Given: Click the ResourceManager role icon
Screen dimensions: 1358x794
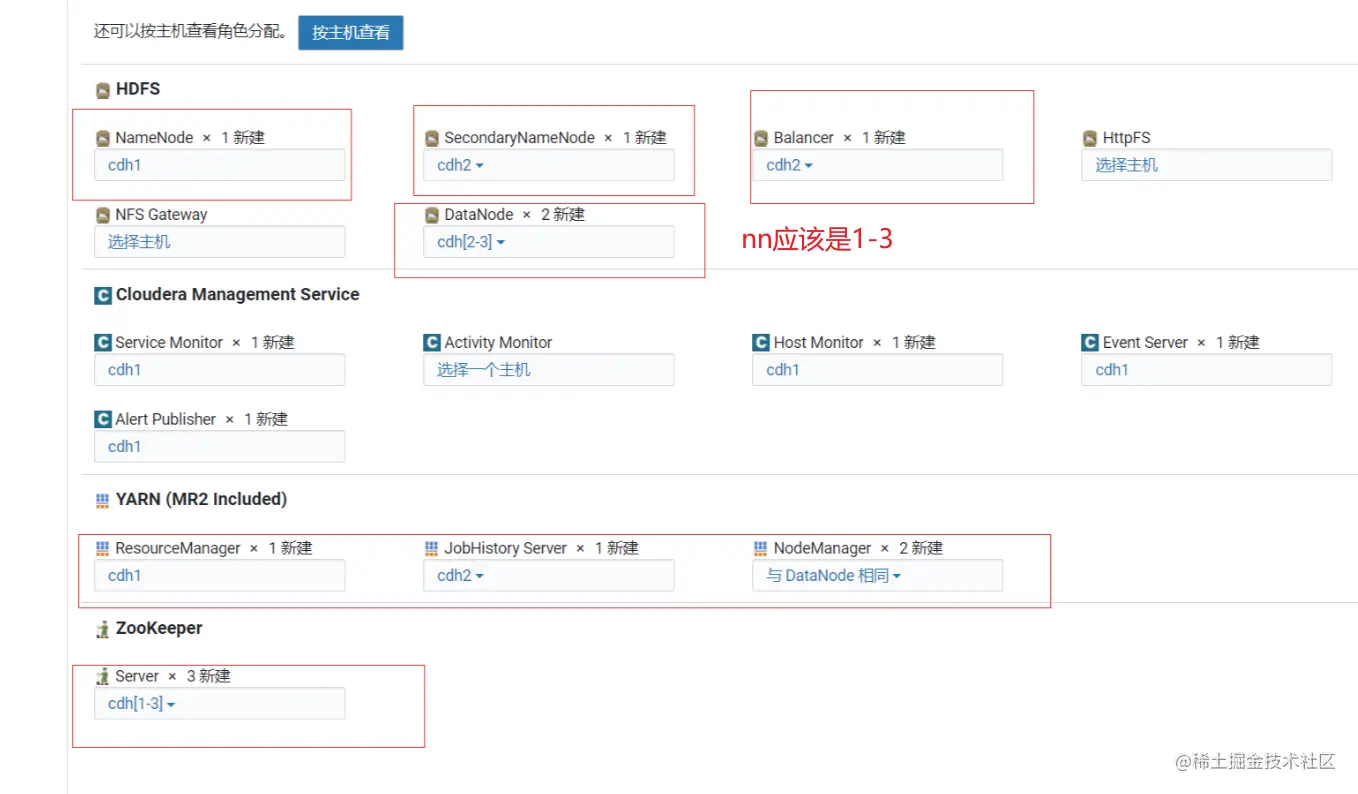Looking at the screenshot, I should pyautogui.click(x=102, y=549).
